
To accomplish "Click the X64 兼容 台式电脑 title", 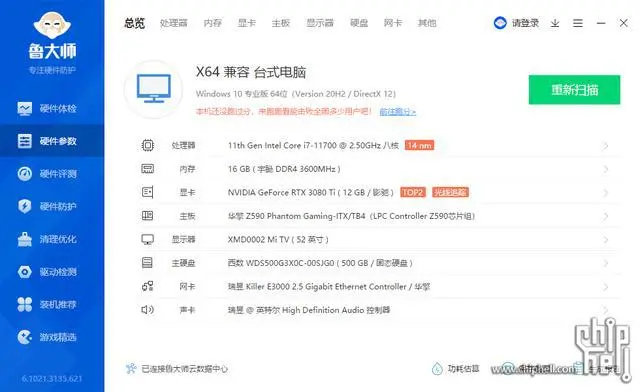I will pyautogui.click(x=251, y=72).
